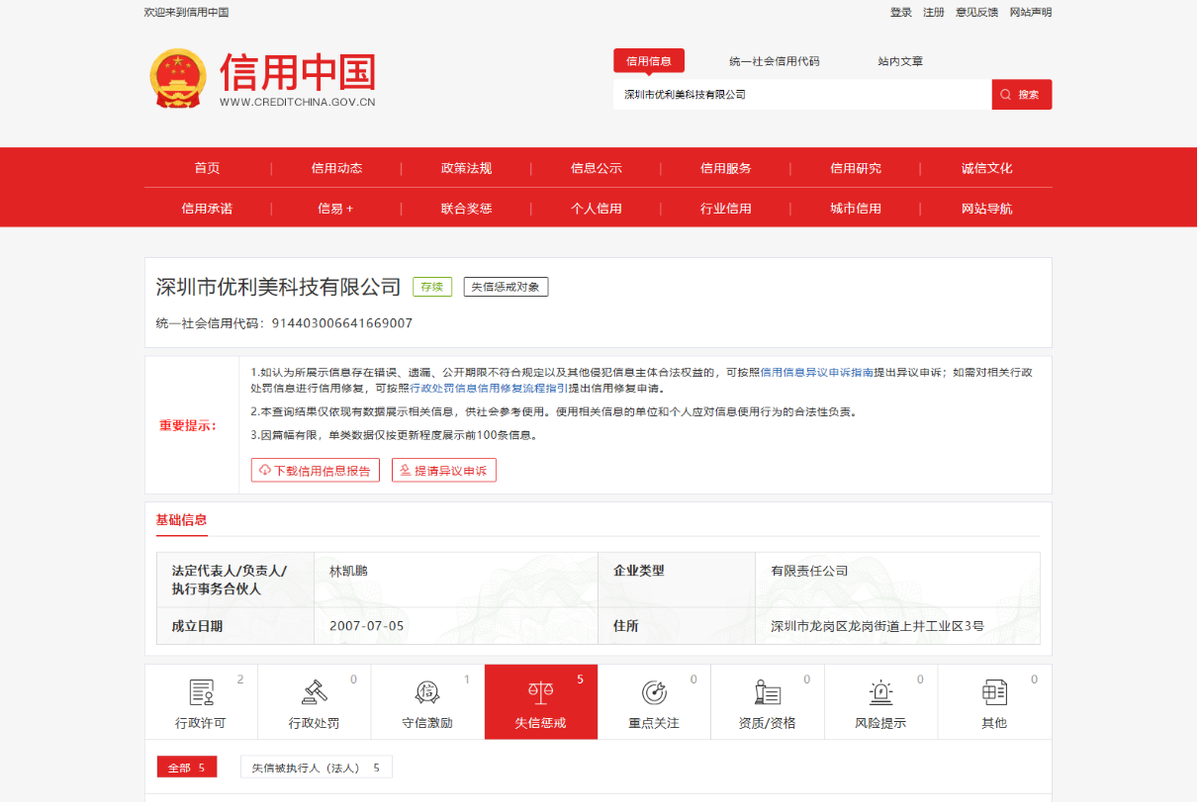1200x802 pixels.
Task: Click inside the company search input field
Action: (x=800, y=93)
